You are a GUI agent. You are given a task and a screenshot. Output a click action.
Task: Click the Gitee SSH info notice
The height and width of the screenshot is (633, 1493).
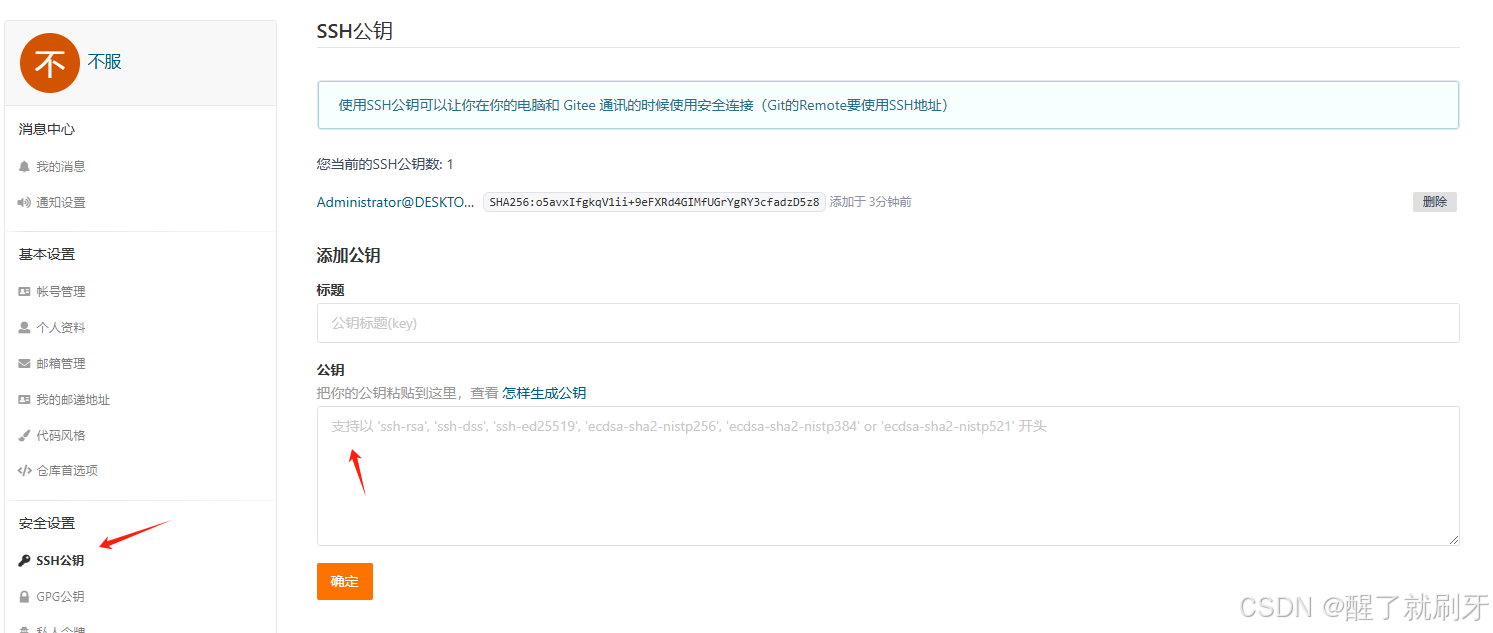click(x=888, y=105)
